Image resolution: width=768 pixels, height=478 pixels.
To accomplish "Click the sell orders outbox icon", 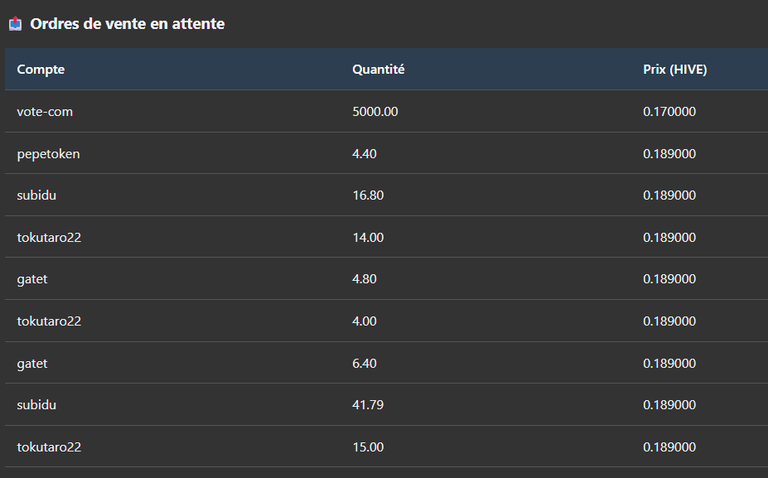I will (x=15, y=24).
